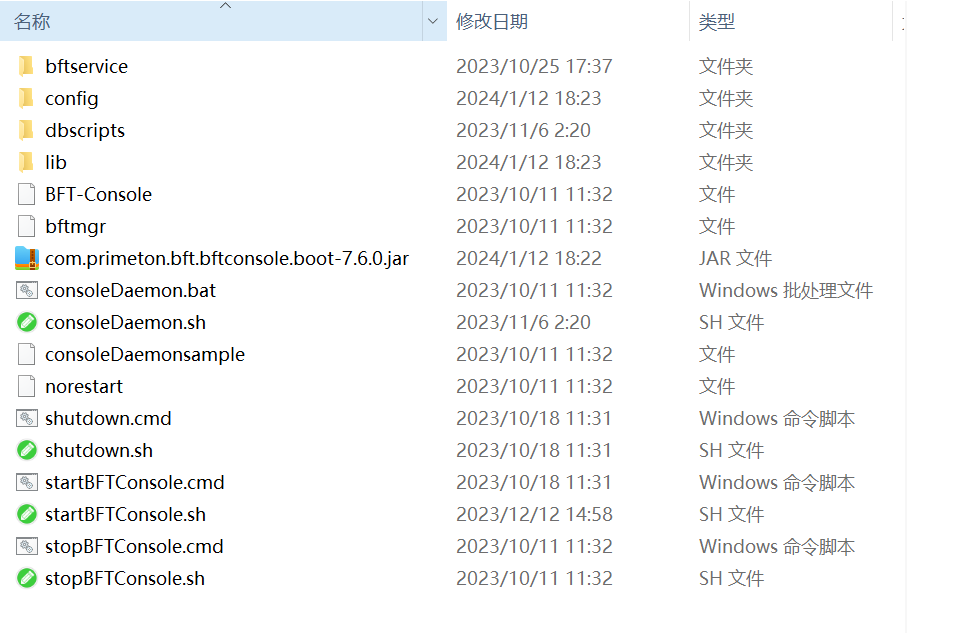This screenshot has height=633, width=955.
Task: Select the consoleDaemon.bat file name
Action: (x=130, y=290)
